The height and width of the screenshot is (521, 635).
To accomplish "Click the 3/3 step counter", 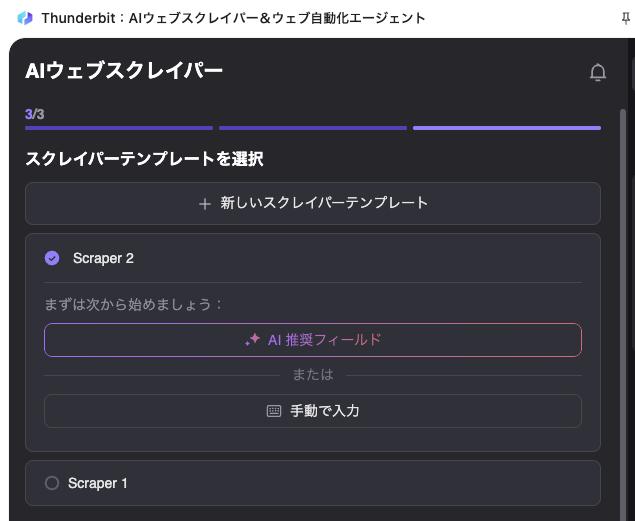I will coord(35,114).
